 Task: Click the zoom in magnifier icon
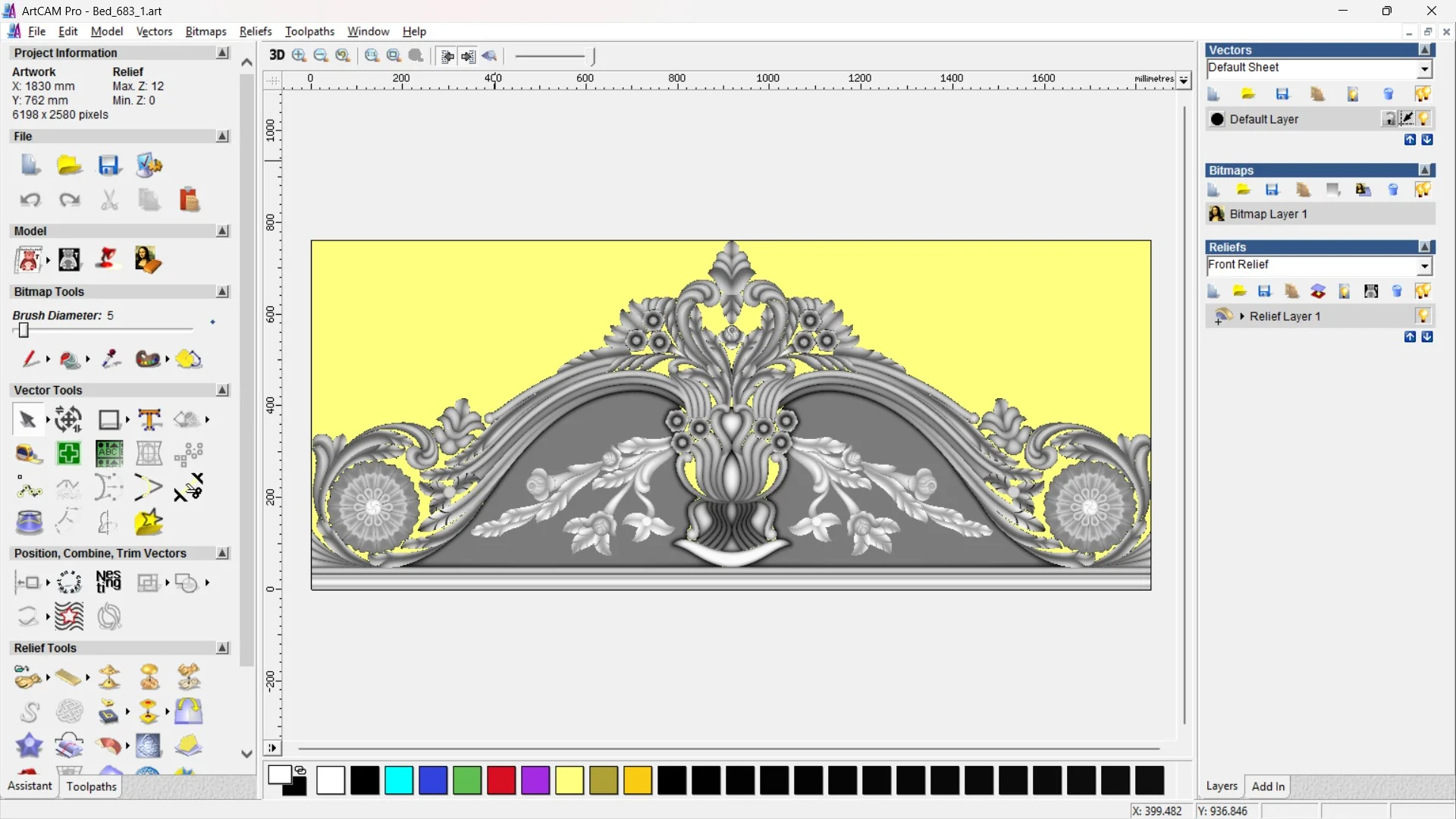click(x=299, y=55)
